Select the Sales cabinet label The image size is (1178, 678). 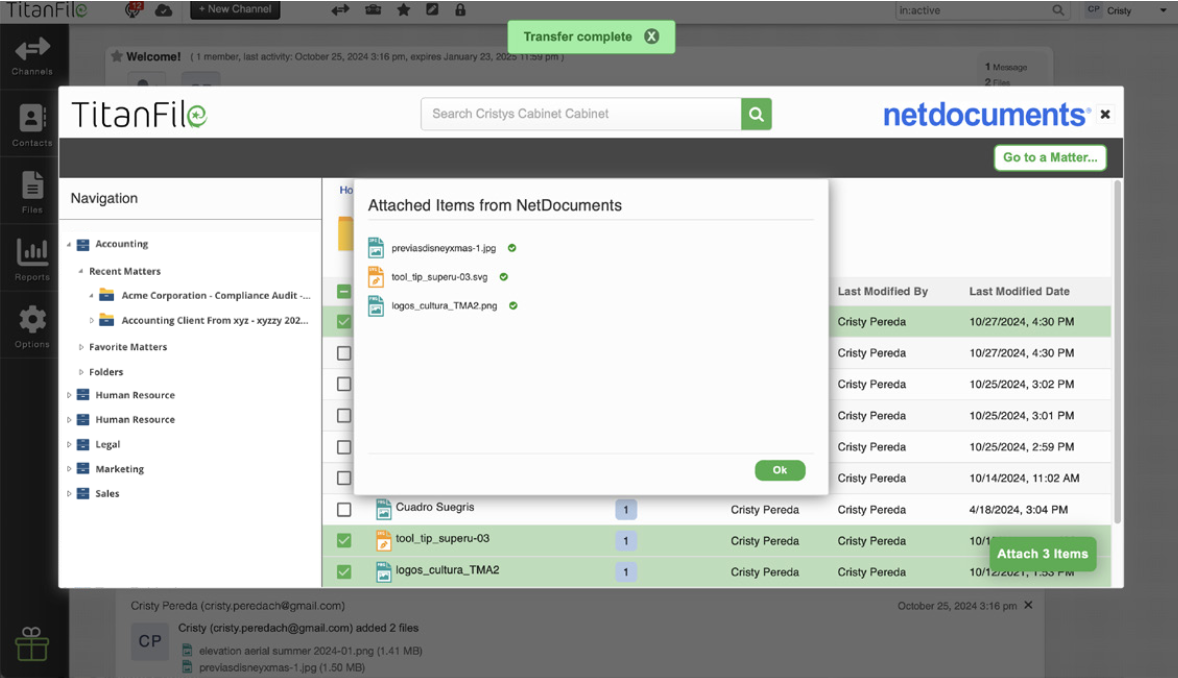[107, 494]
